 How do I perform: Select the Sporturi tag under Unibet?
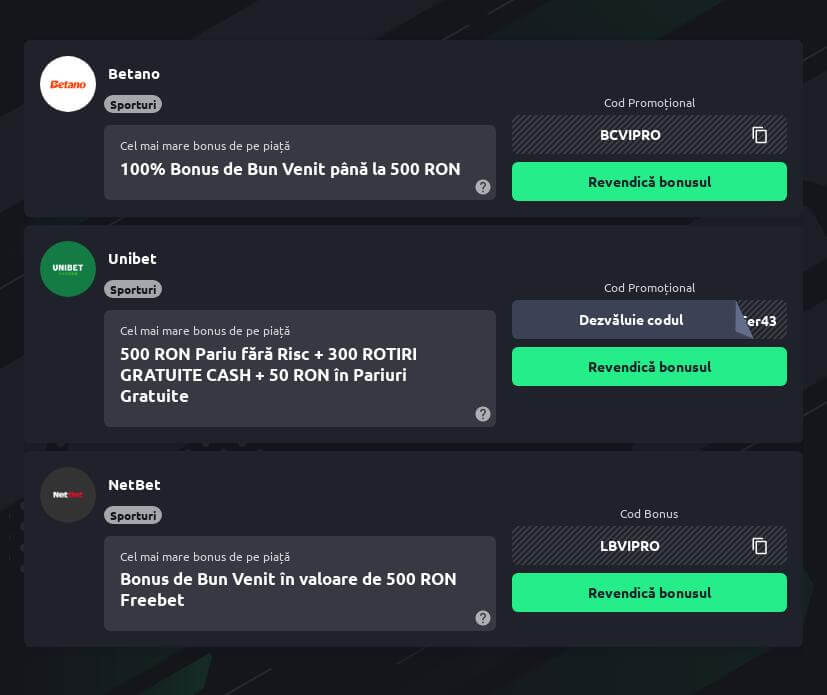click(x=133, y=289)
